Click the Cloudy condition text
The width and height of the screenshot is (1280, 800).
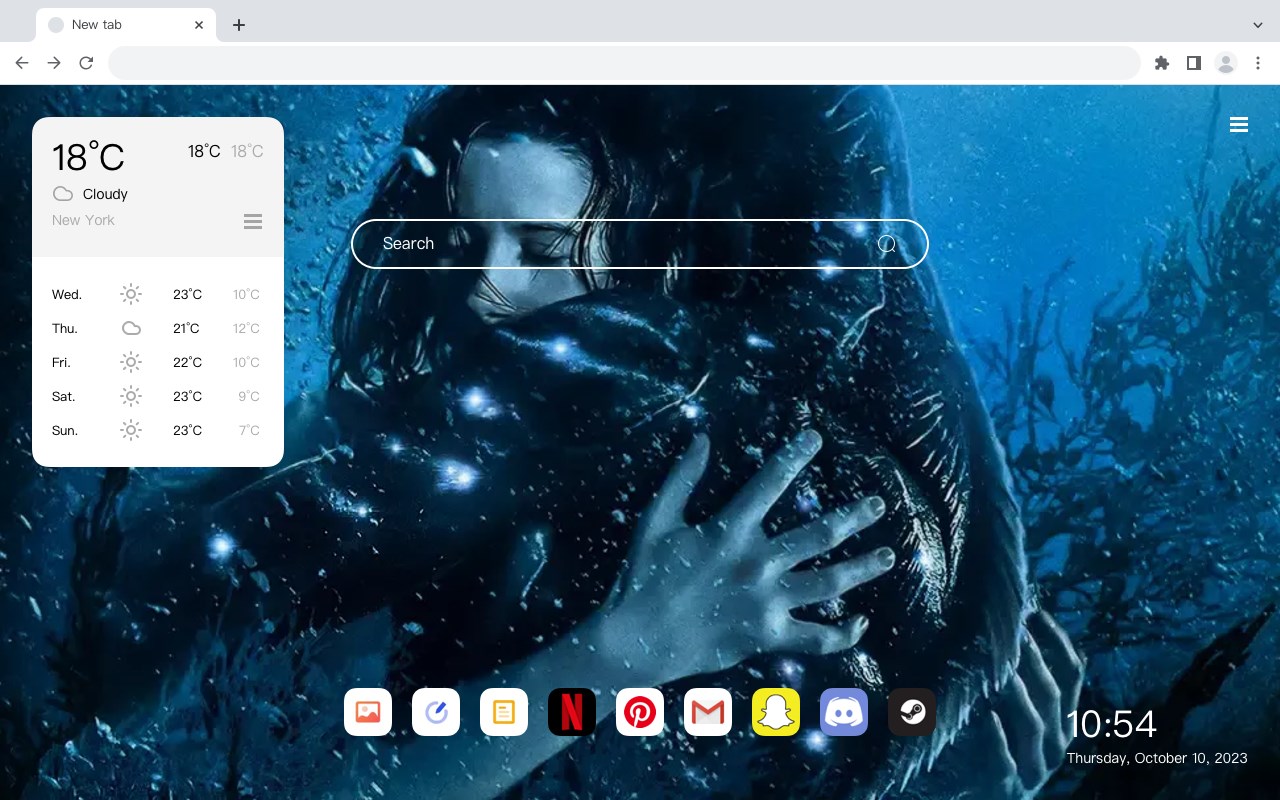105,194
